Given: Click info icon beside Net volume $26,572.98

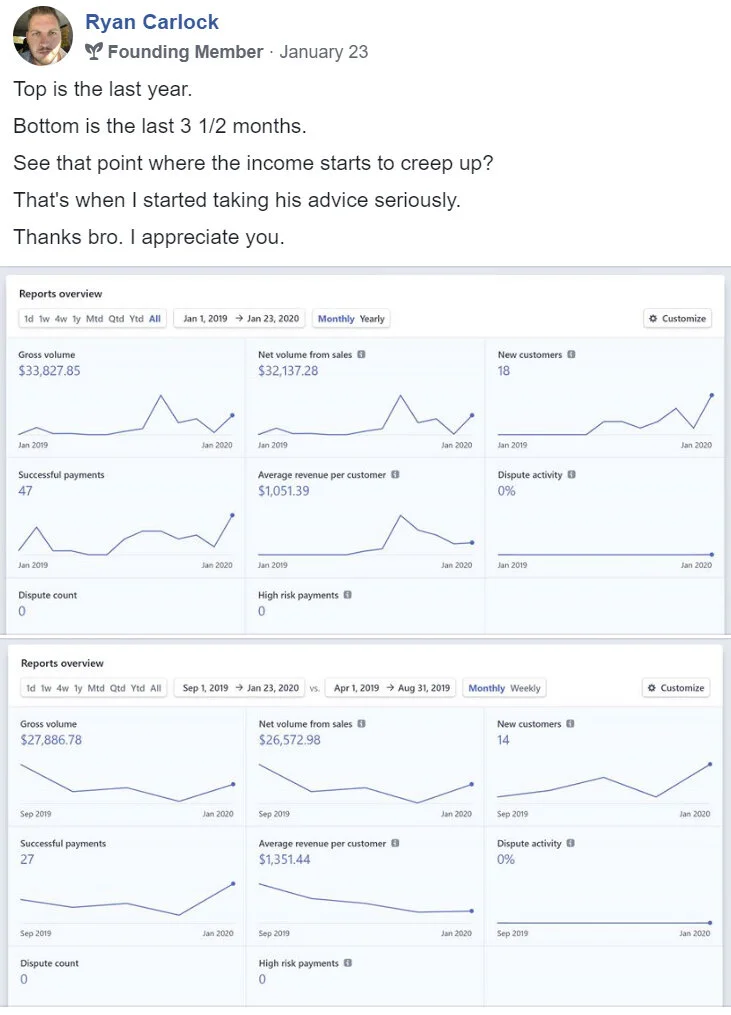Looking at the screenshot, I should (361, 724).
